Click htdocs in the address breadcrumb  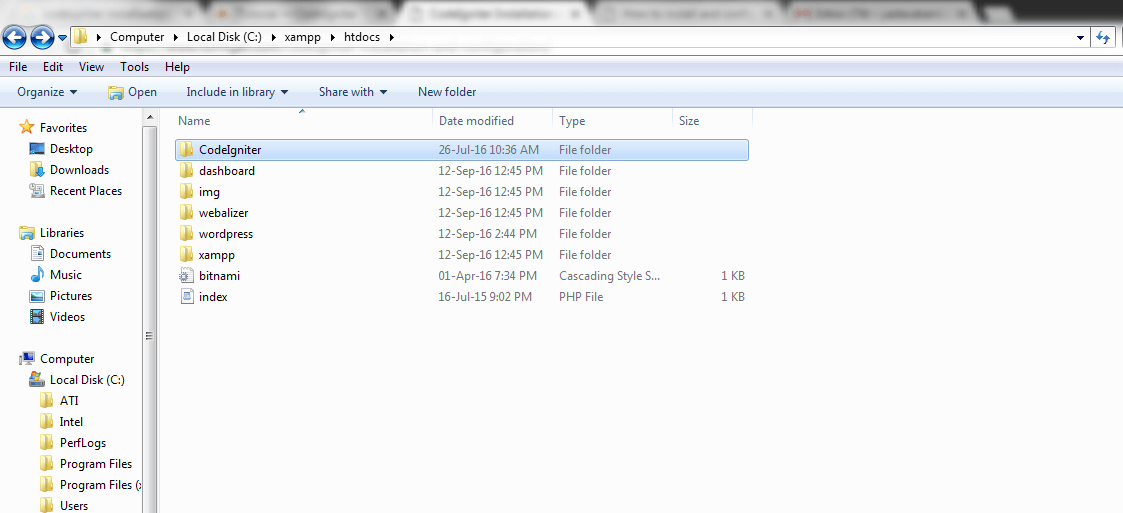pos(362,37)
